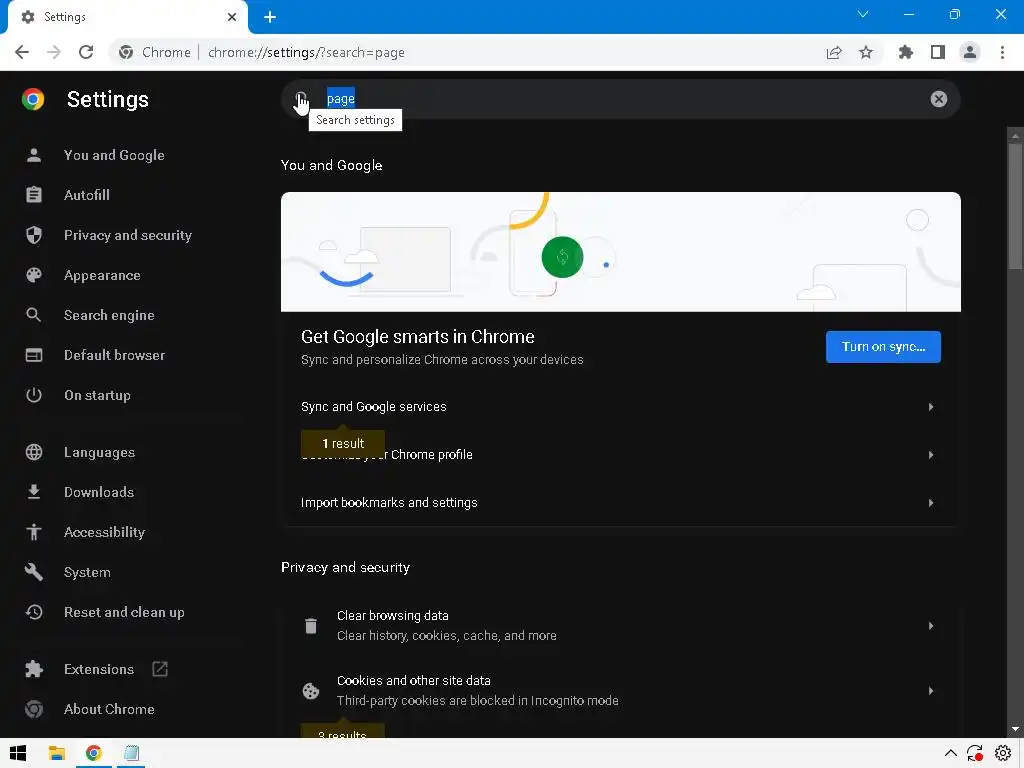Select the Default browser window icon
The image size is (1024, 768).
pos(34,355)
